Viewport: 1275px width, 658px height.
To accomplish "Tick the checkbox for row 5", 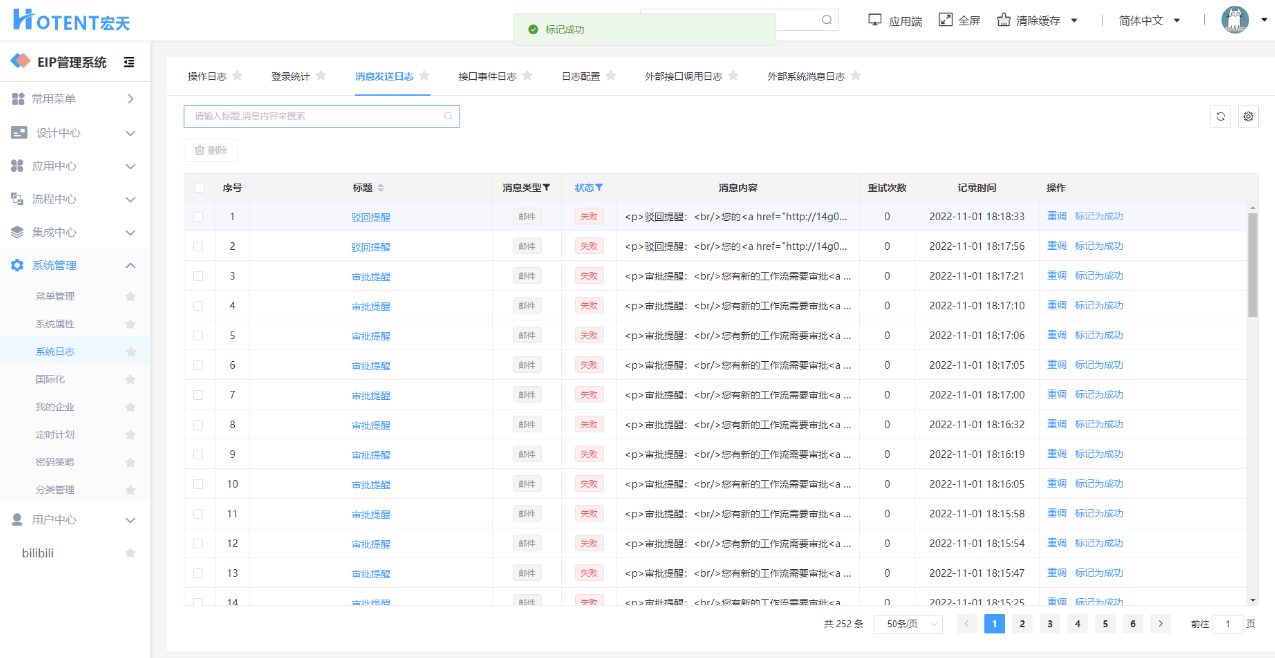I will tap(198, 335).
